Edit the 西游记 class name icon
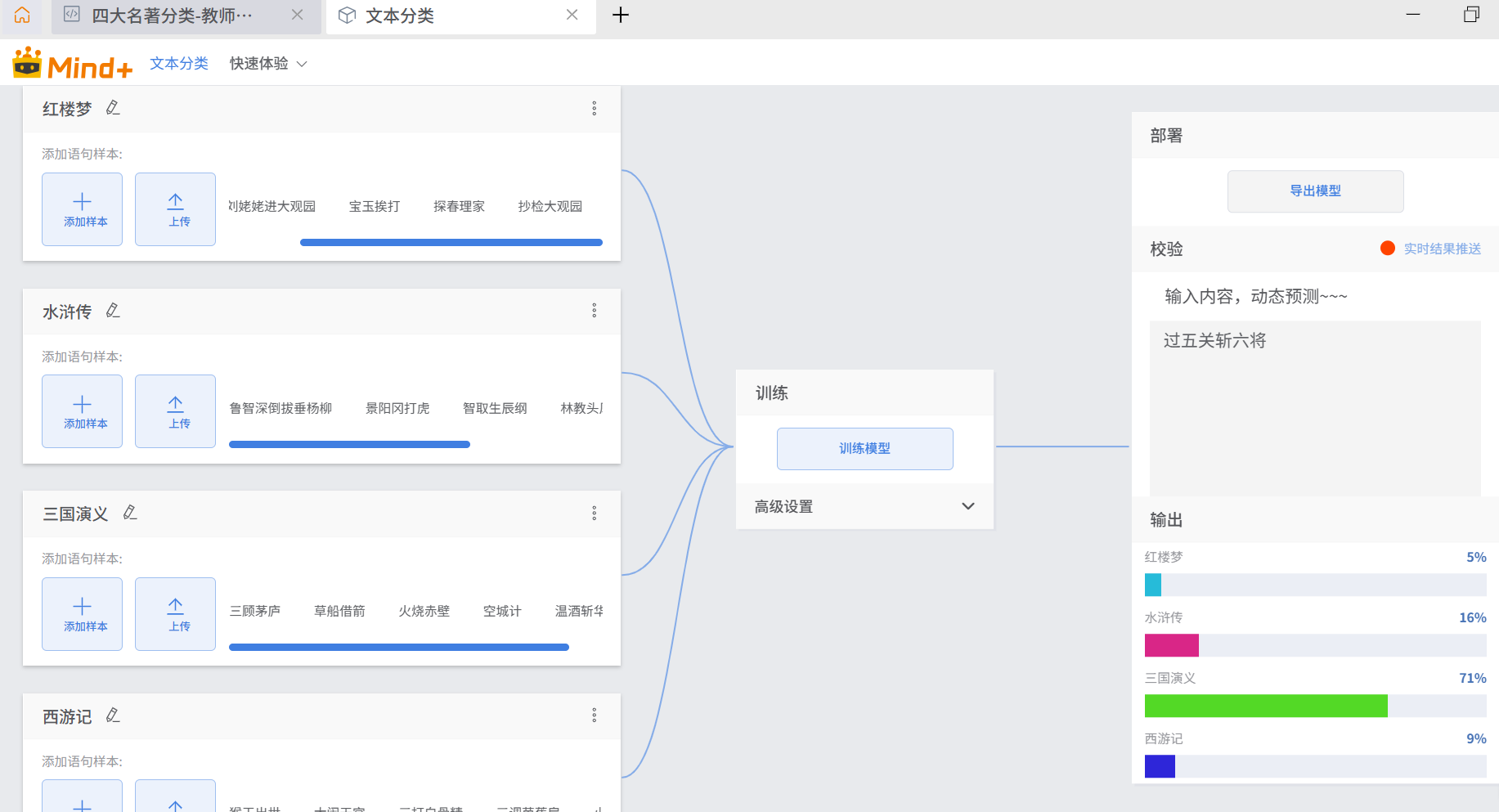This screenshot has height=812, width=1499. point(113,716)
